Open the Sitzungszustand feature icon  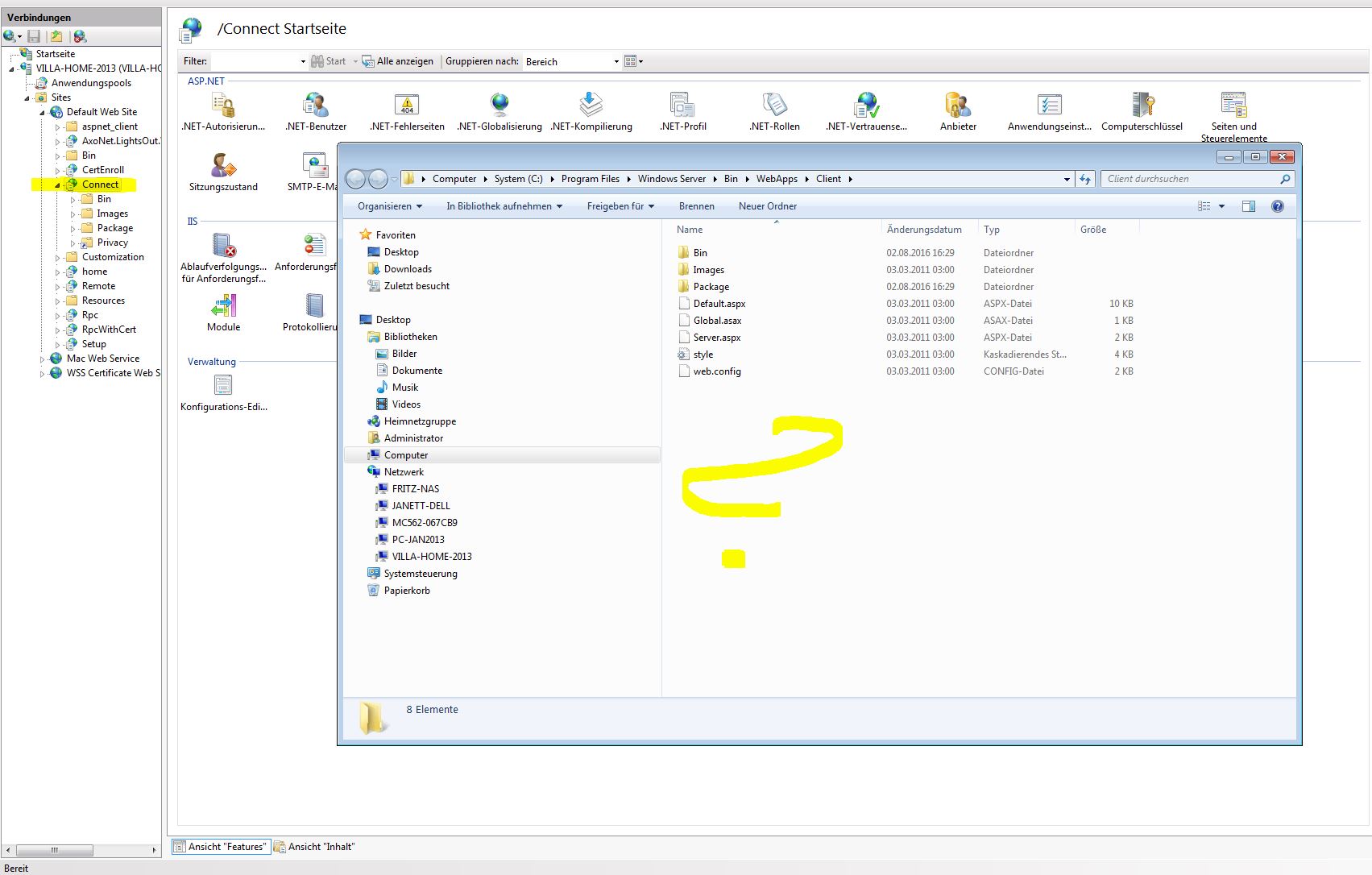tap(223, 166)
